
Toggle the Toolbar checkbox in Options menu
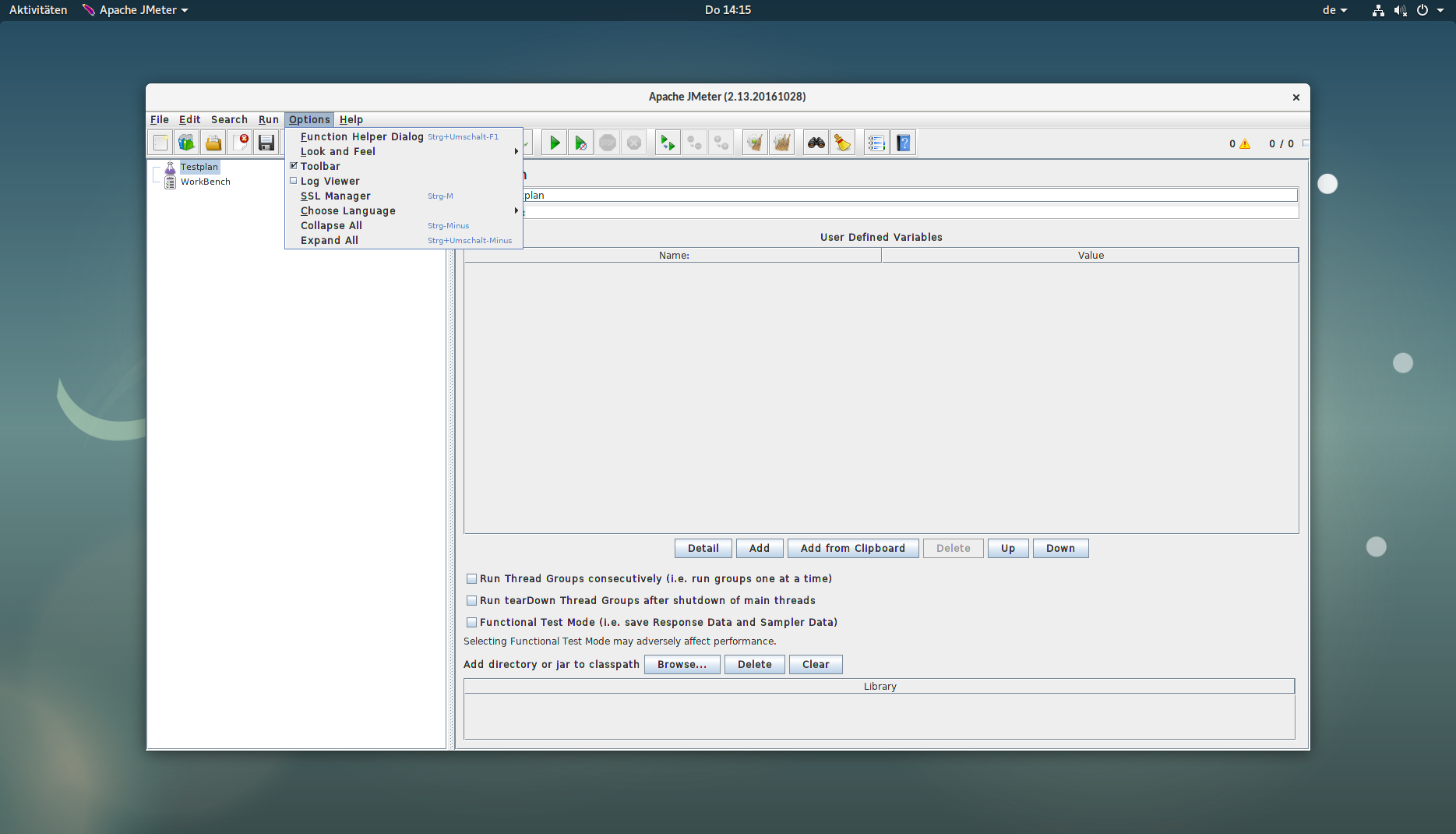(x=294, y=166)
